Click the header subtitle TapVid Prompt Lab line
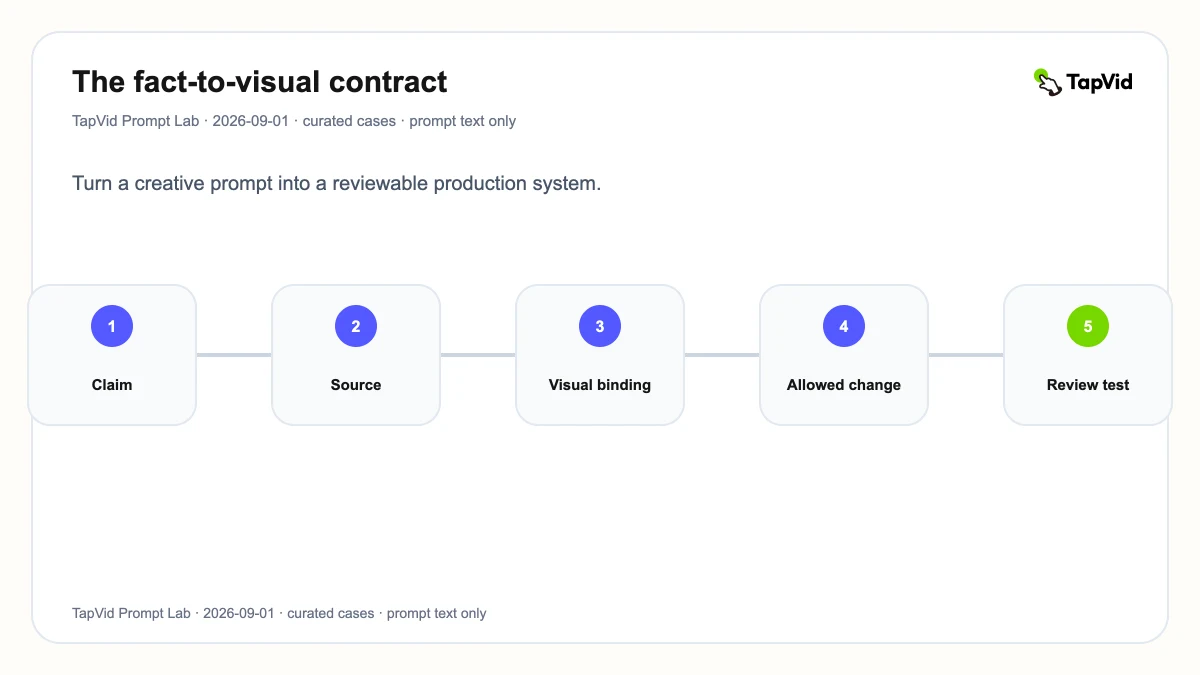 (x=294, y=121)
